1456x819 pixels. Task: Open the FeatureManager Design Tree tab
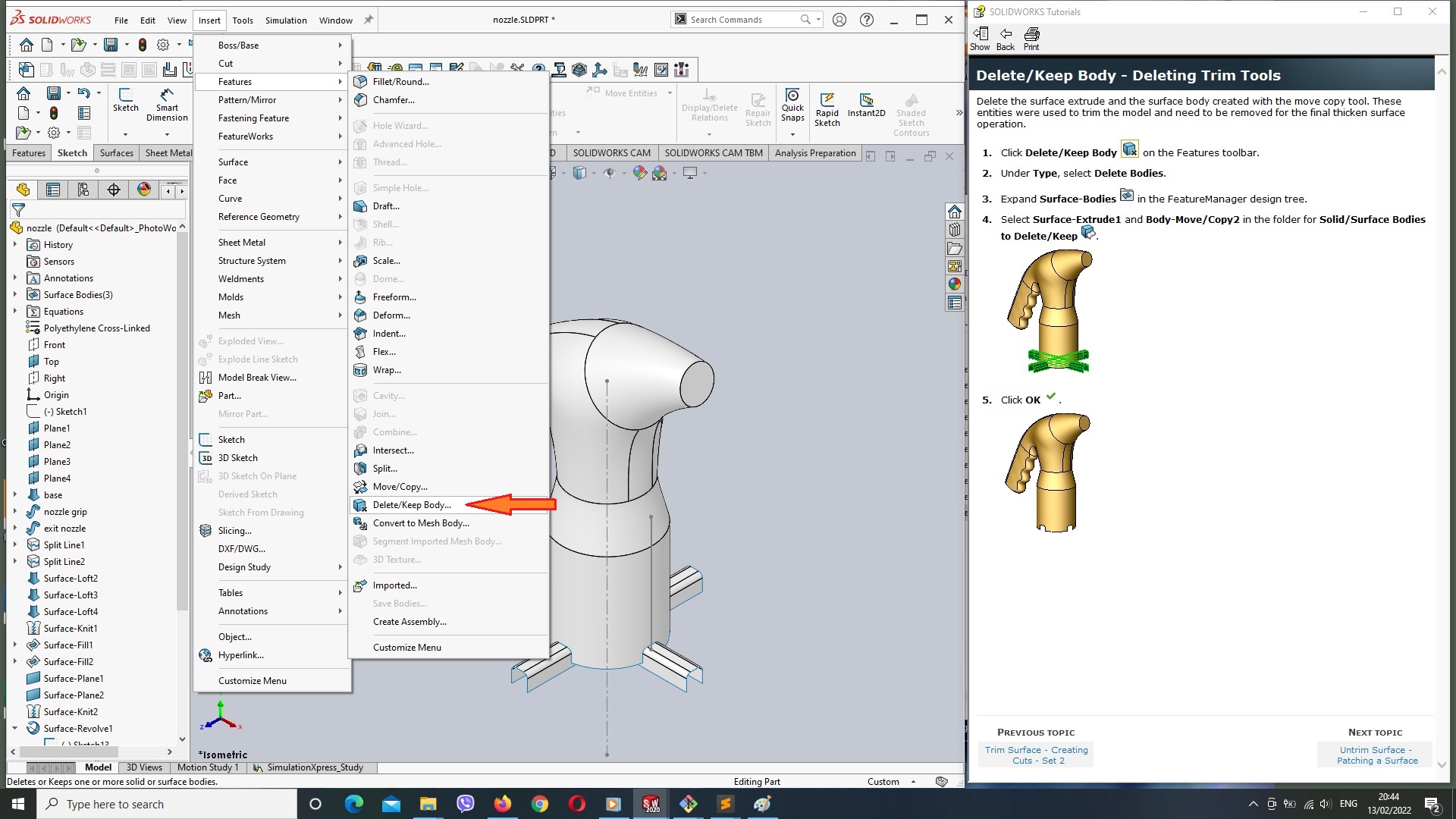[x=23, y=190]
